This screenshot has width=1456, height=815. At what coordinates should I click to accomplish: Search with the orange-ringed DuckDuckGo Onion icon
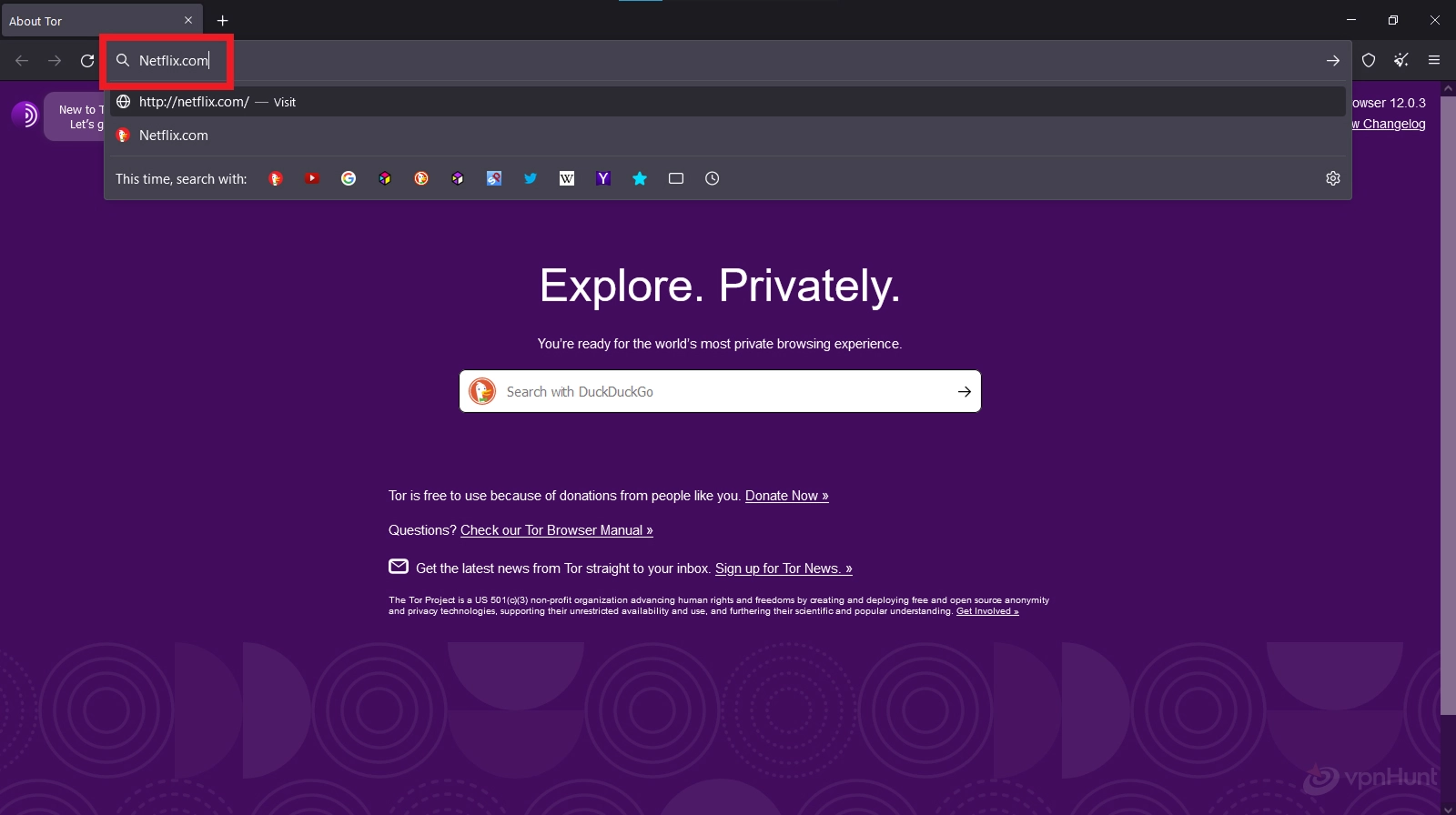(x=421, y=178)
